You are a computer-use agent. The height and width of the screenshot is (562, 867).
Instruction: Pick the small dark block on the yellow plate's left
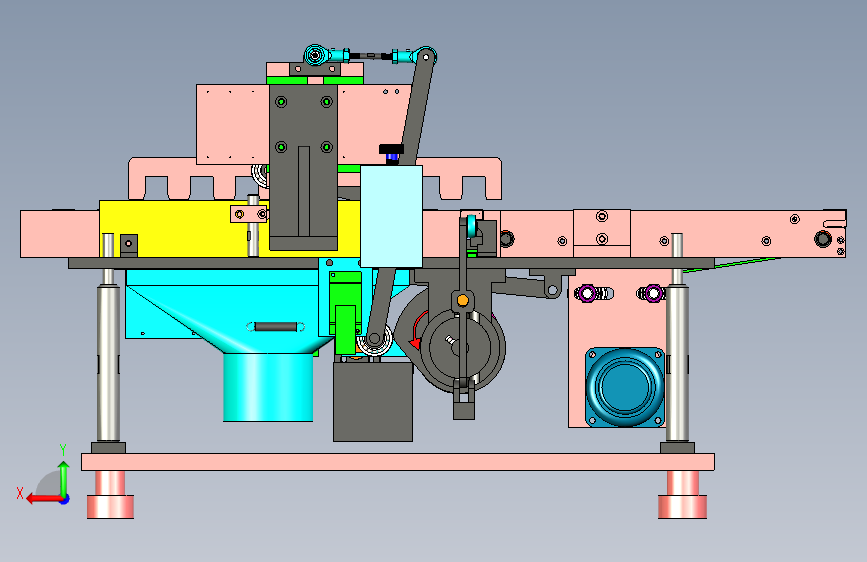129,245
